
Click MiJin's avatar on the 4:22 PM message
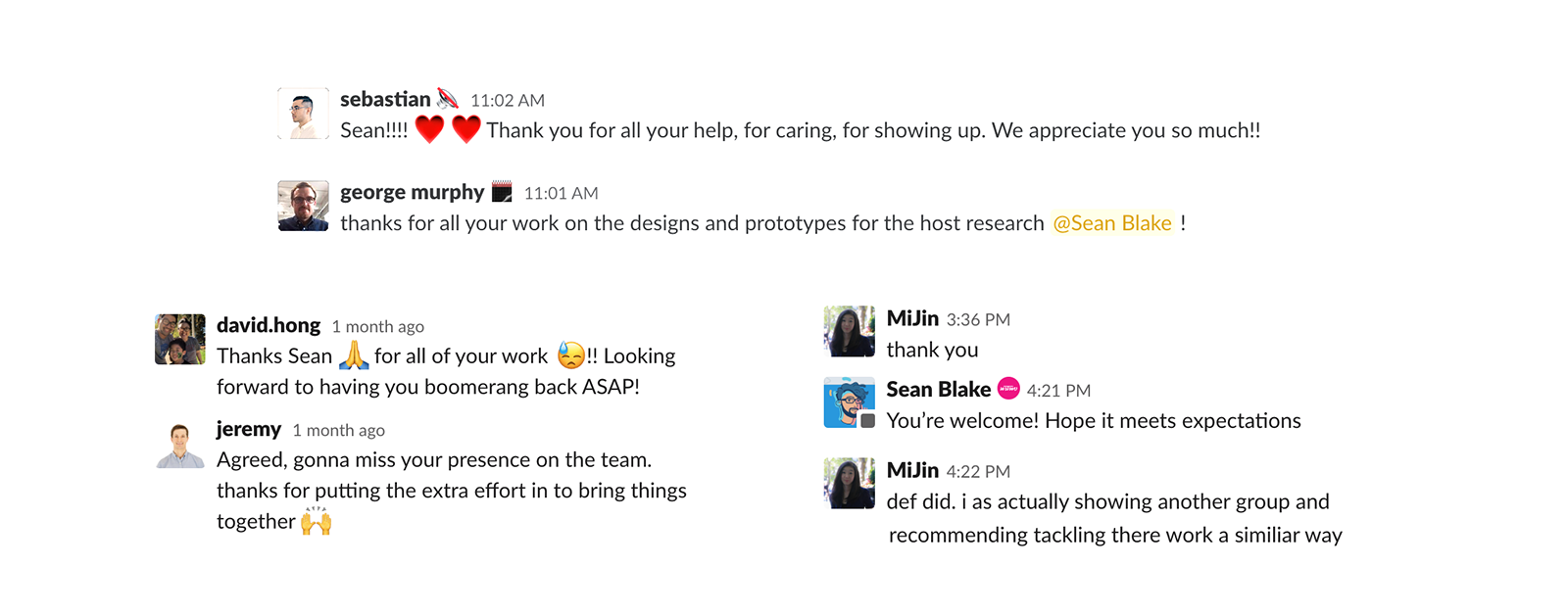click(849, 483)
